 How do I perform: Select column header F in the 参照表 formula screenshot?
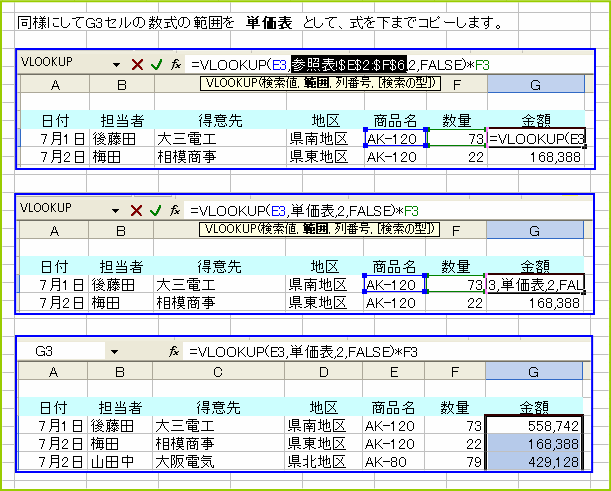457,85
